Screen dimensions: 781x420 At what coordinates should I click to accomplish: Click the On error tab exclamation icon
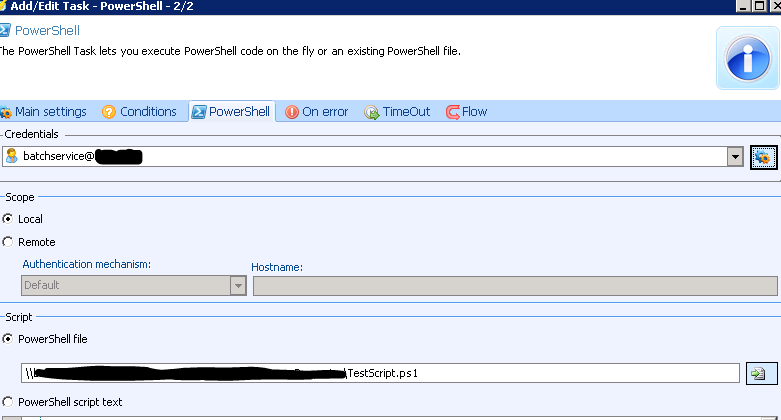click(292, 112)
